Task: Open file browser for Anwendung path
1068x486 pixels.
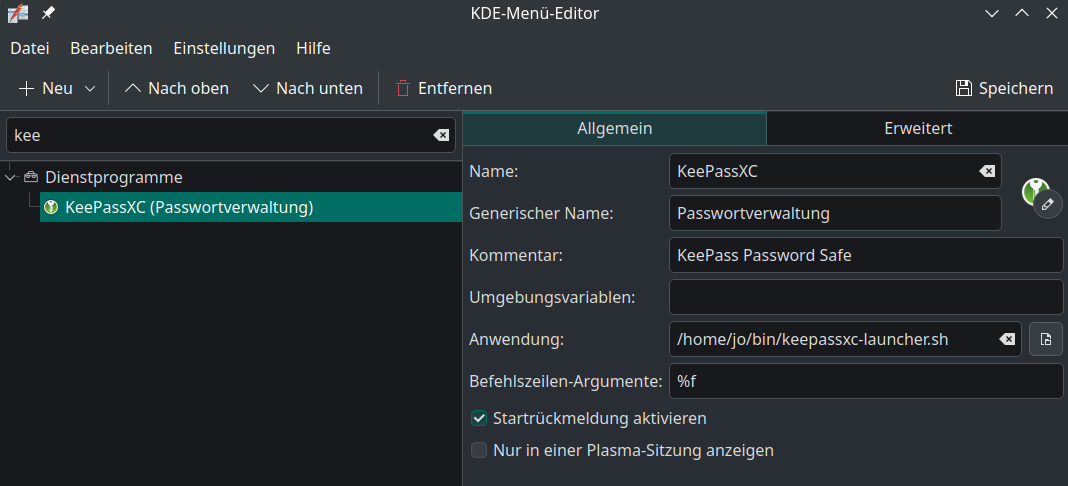Action: coord(1046,340)
